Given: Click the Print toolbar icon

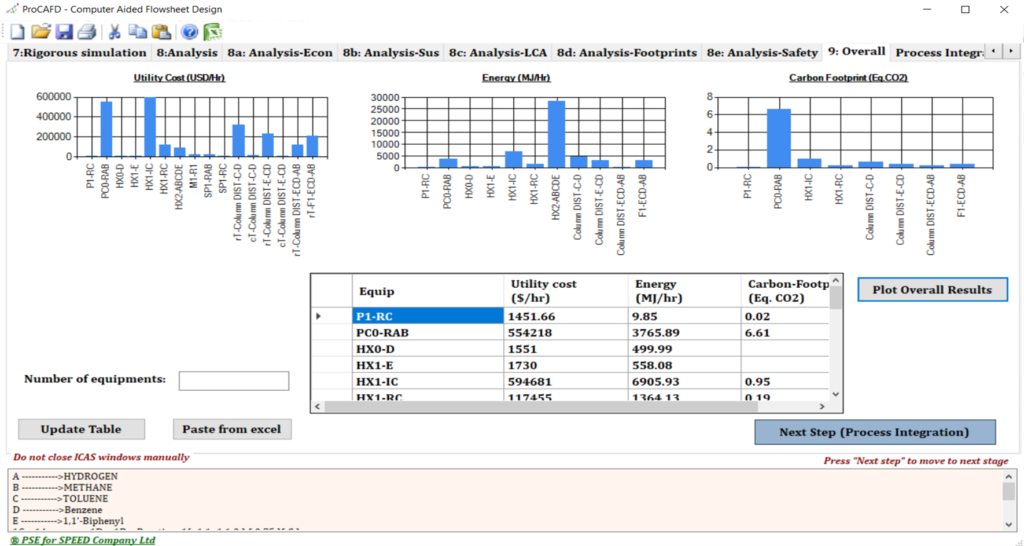Looking at the screenshot, I should (x=87, y=31).
